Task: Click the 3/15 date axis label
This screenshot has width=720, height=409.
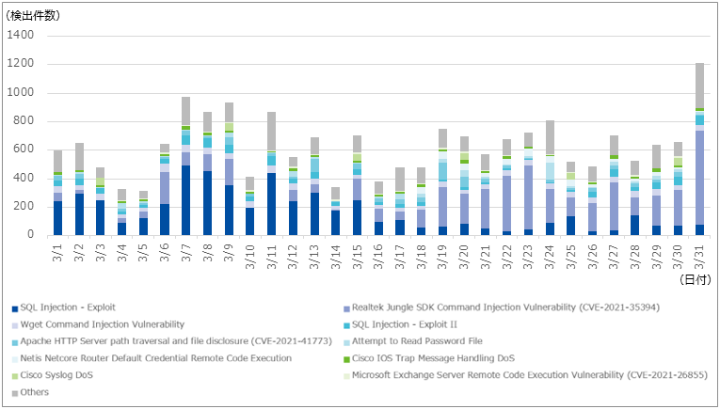Action: coord(357,254)
